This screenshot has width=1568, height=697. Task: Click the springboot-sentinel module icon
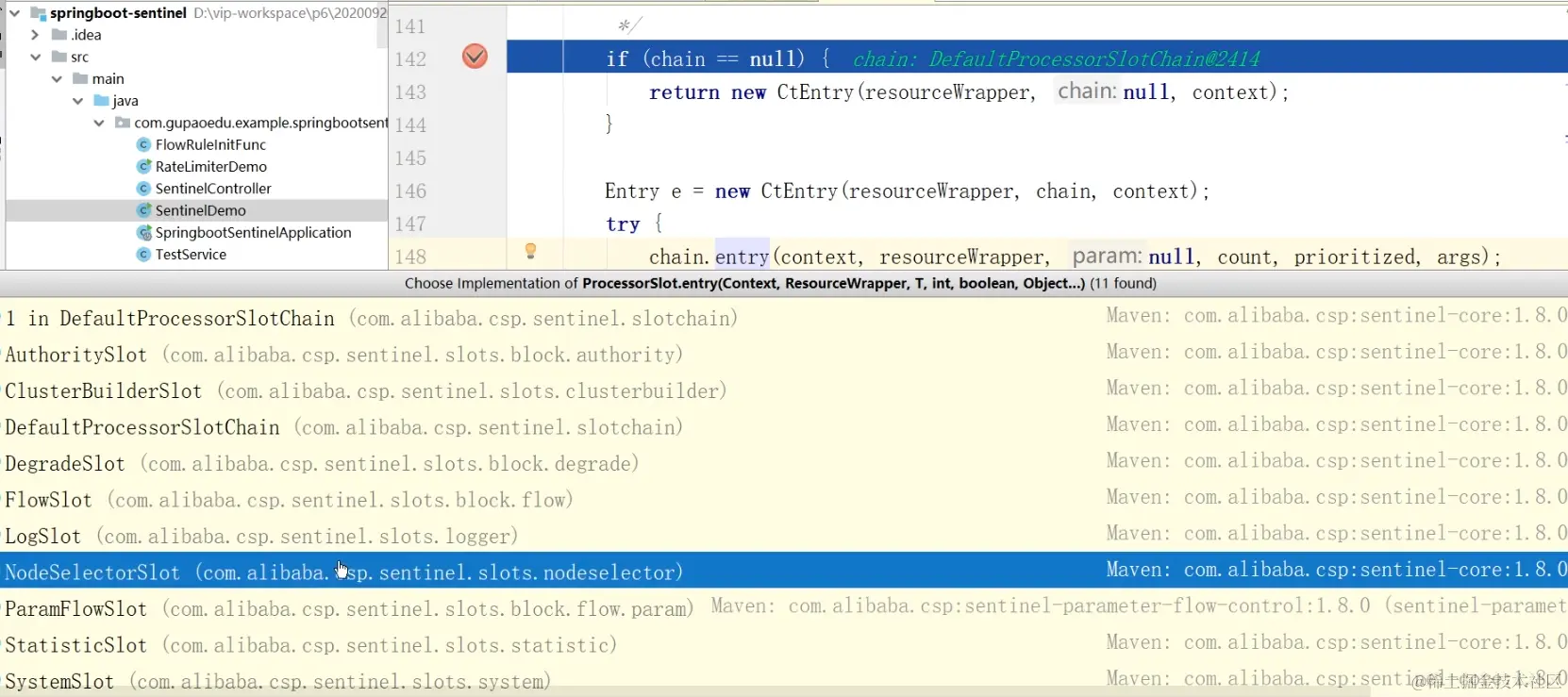tap(39, 13)
